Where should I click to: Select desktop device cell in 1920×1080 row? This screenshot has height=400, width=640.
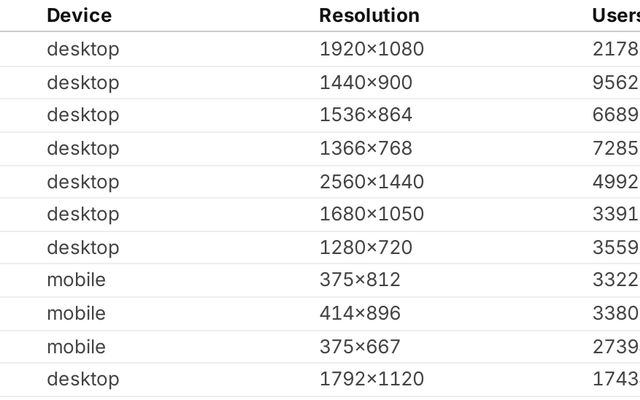82,49
